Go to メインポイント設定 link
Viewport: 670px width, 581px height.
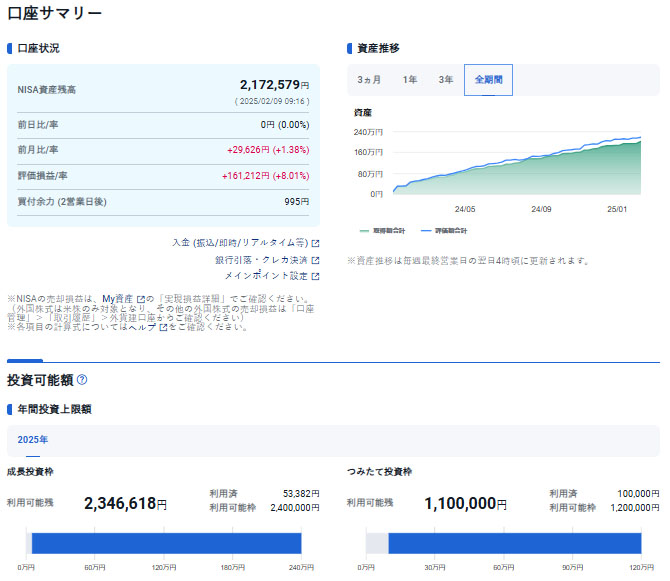tap(265, 276)
